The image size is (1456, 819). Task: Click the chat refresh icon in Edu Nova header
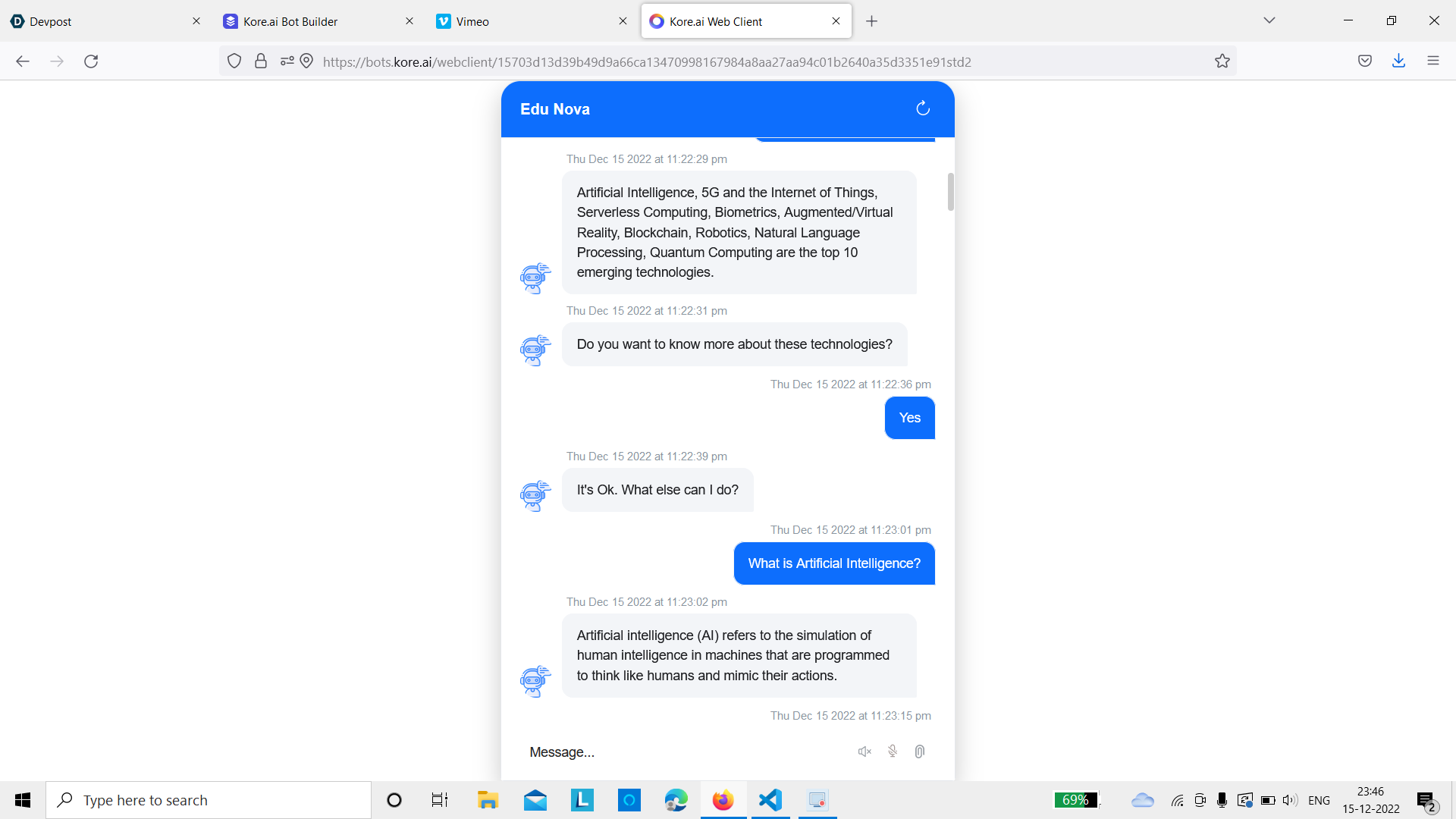click(x=922, y=108)
